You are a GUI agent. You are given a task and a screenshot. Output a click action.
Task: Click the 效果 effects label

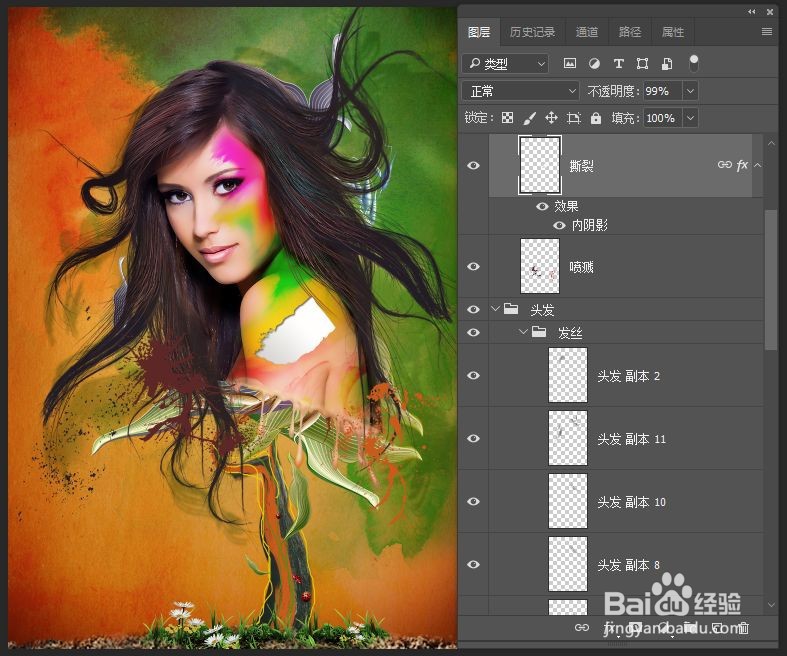(x=566, y=206)
